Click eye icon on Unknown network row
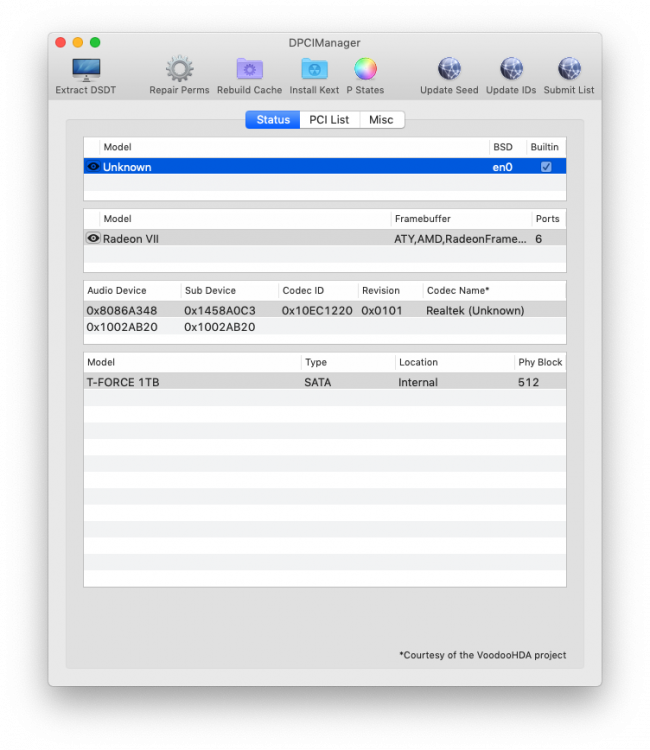The height and width of the screenshot is (750, 650). click(93, 166)
